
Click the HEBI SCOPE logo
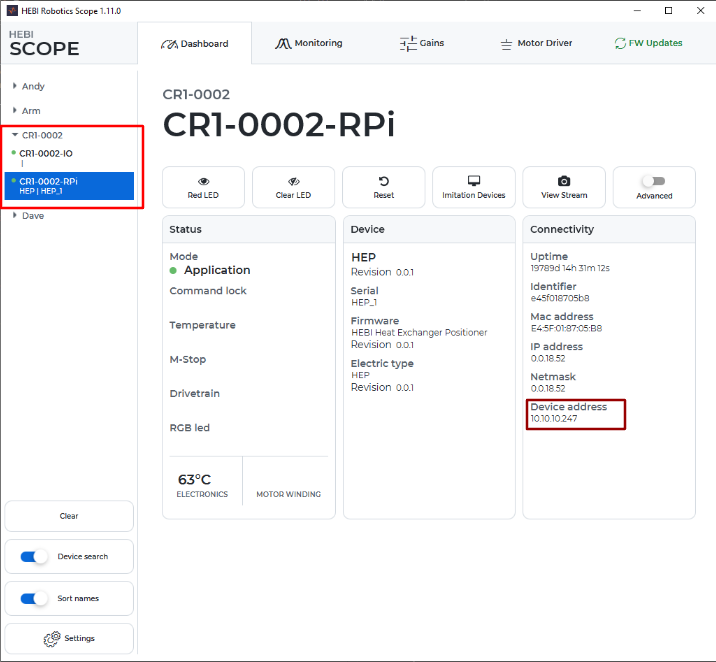(x=44, y=44)
